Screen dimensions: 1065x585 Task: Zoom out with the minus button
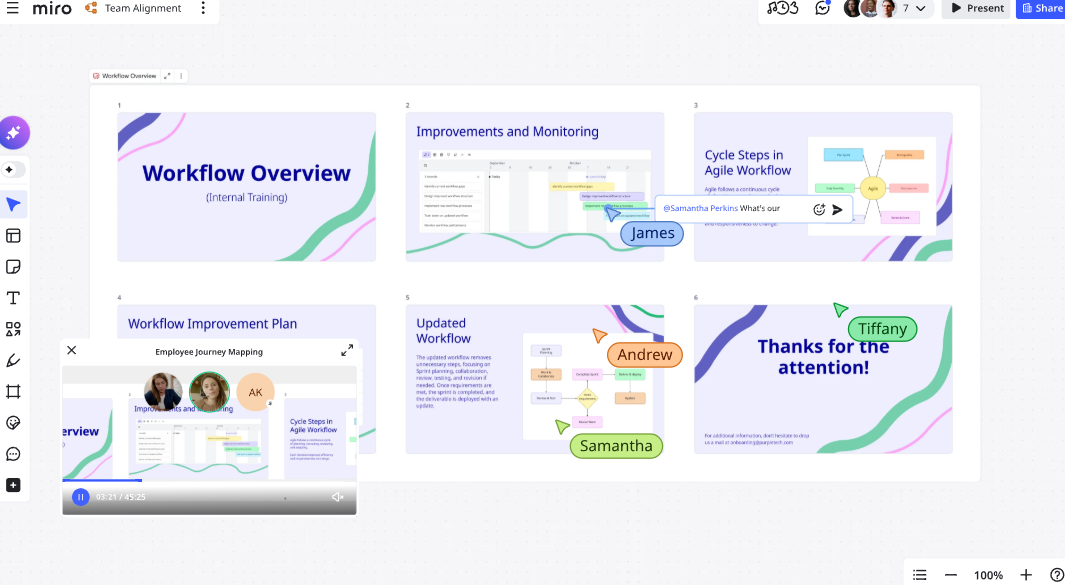951,575
